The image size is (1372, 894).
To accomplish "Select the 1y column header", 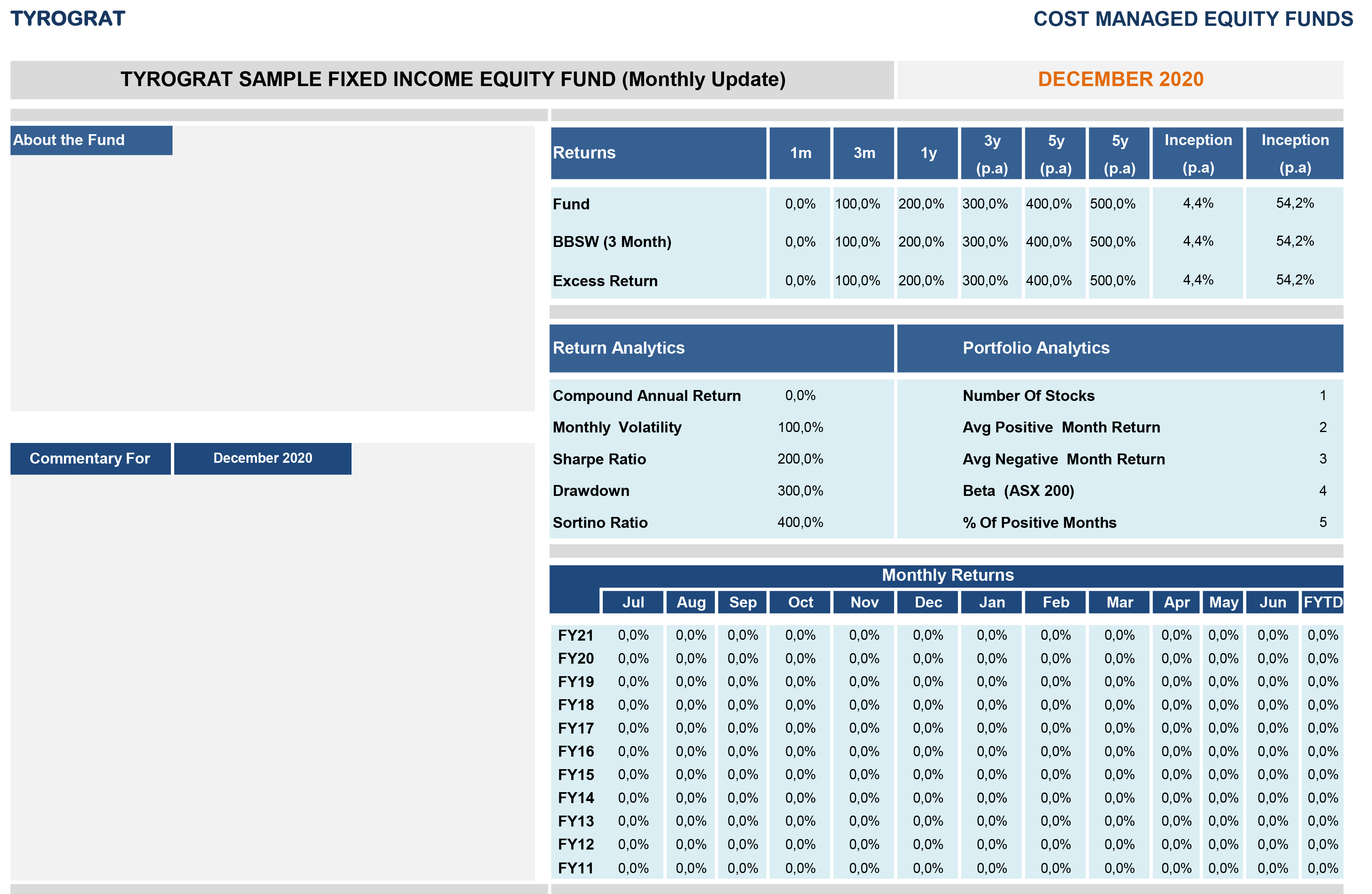I will pyautogui.click(x=928, y=153).
